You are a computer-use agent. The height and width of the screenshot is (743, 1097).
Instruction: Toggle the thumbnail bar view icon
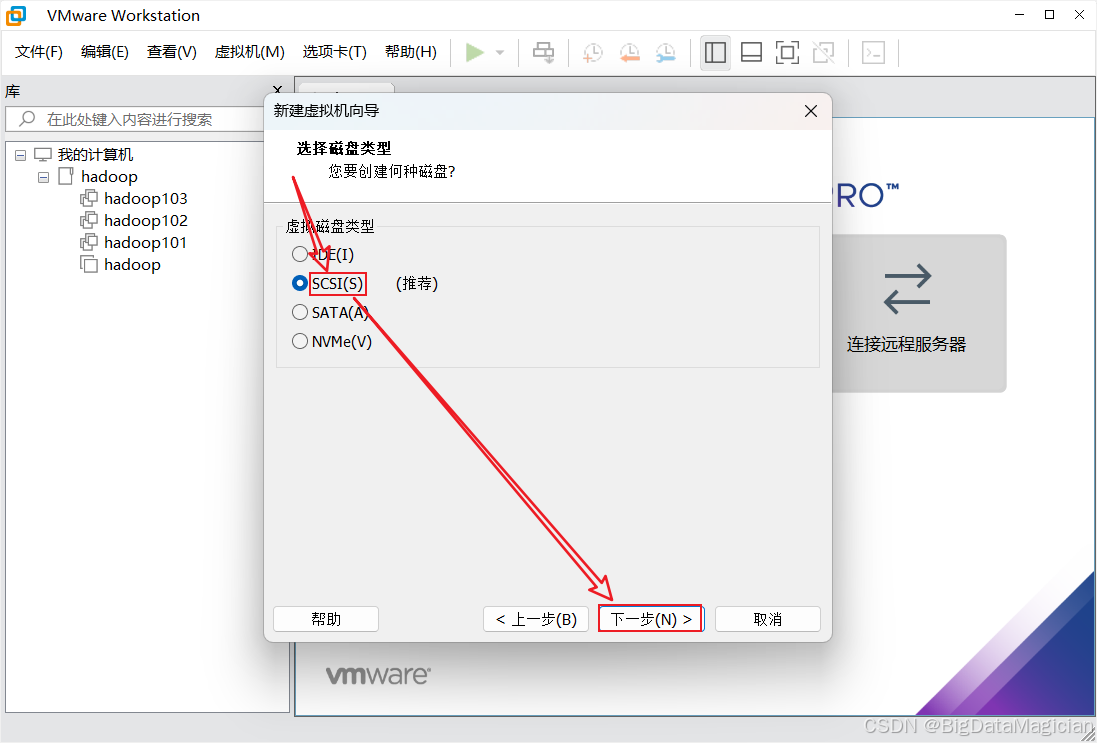tap(751, 52)
